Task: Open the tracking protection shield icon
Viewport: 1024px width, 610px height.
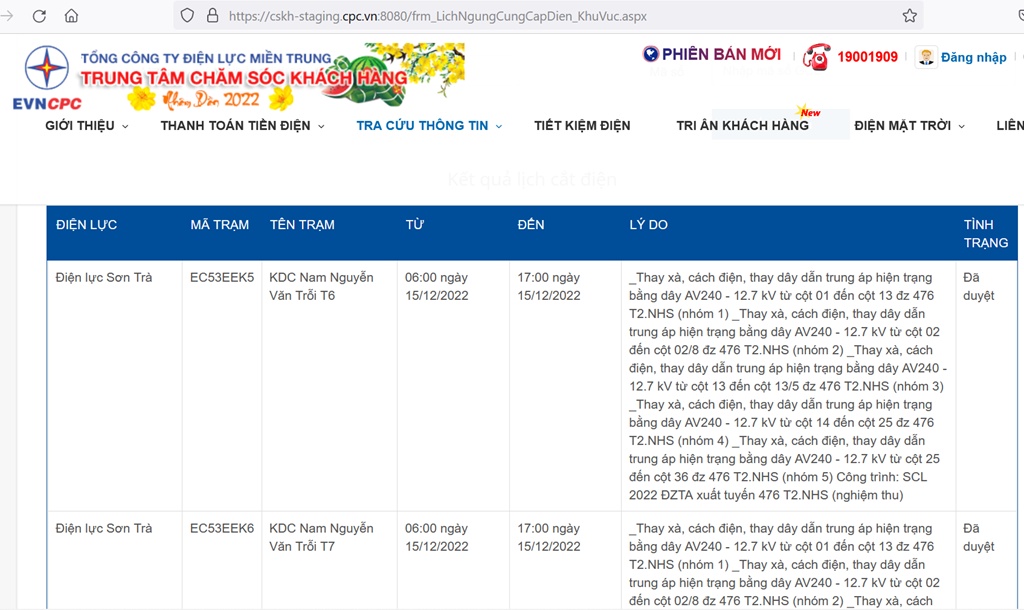Action: click(x=187, y=16)
